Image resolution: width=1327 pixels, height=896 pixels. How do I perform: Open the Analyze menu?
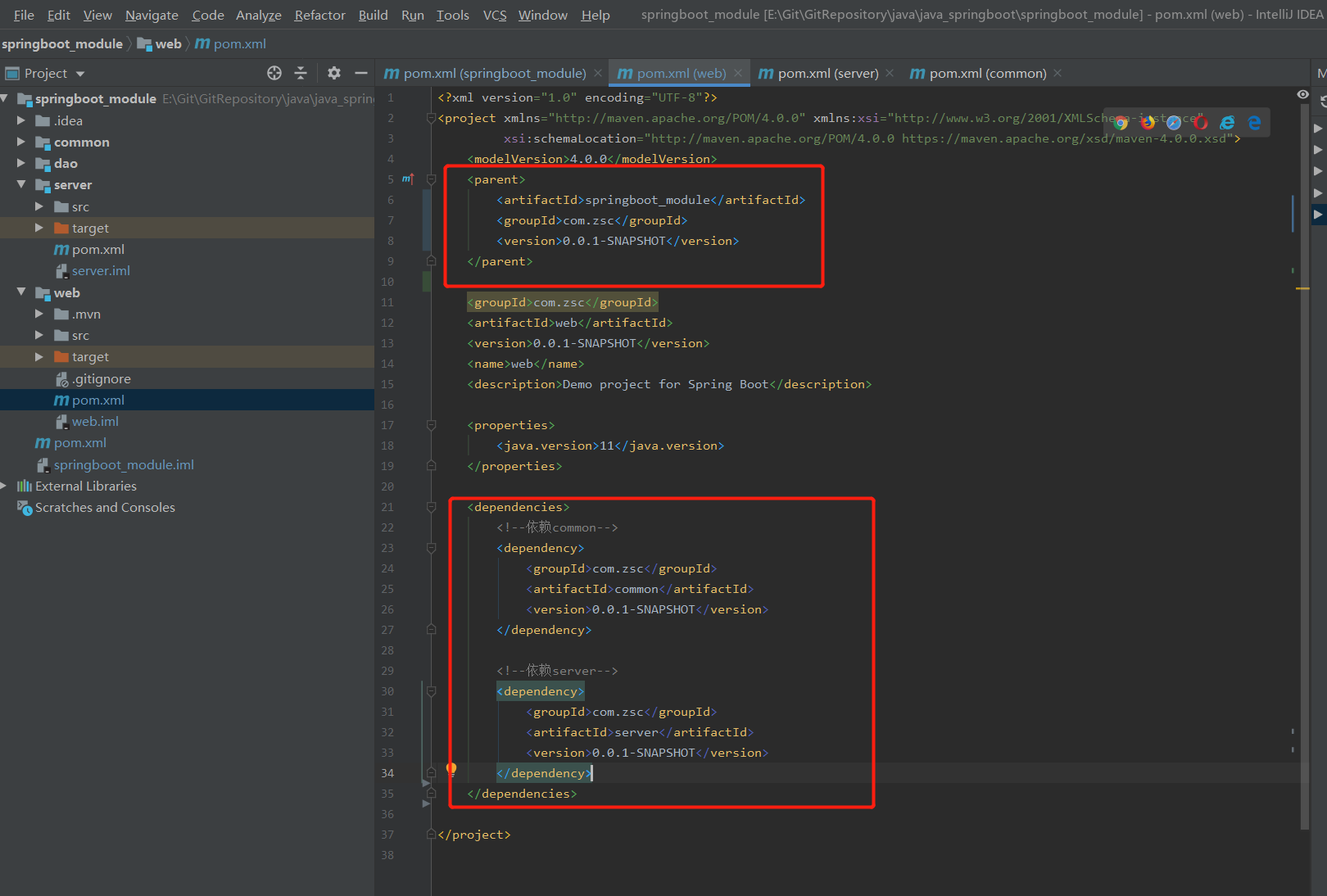(259, 15)
